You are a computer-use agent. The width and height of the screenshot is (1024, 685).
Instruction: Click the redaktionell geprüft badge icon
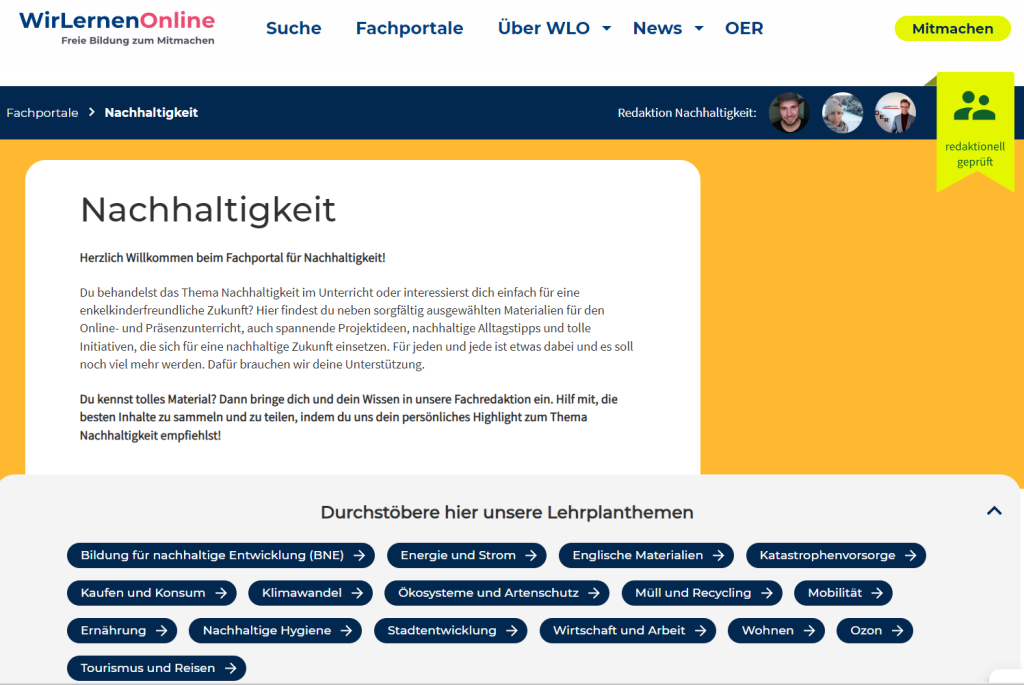pos(974,107)
